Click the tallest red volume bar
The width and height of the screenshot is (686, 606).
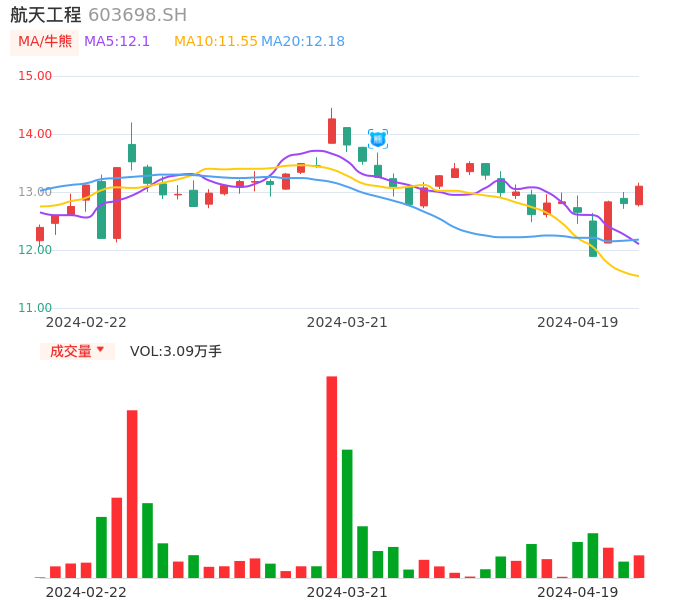pos(332,477)
